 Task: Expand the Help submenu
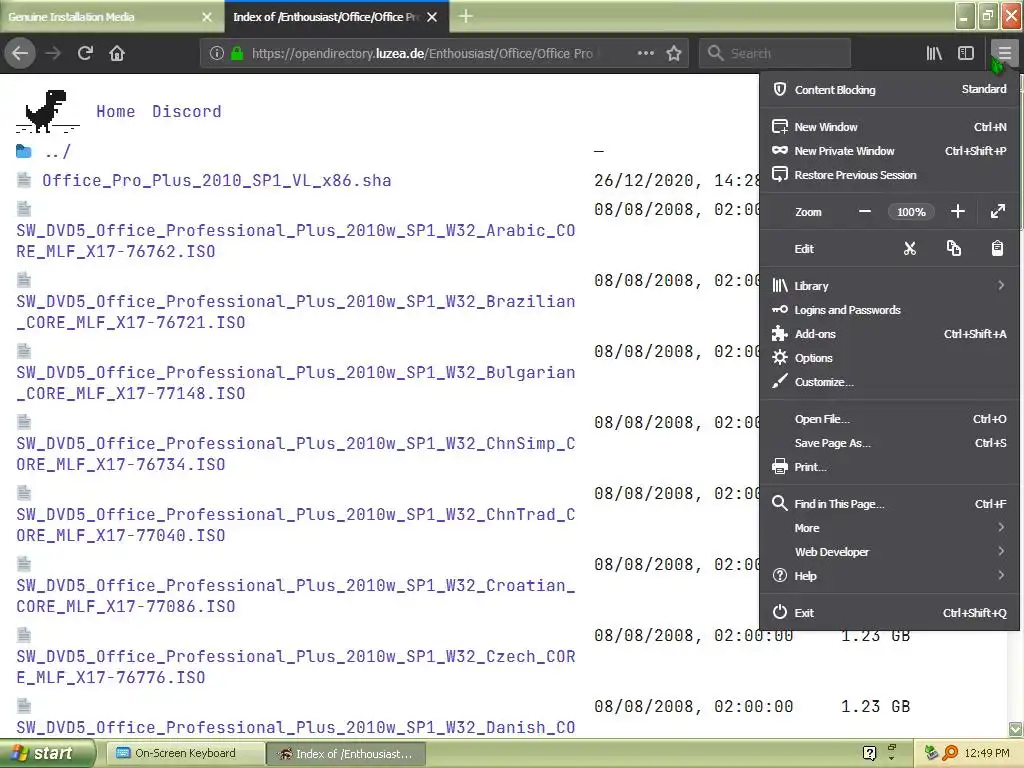tap(889, 576)
